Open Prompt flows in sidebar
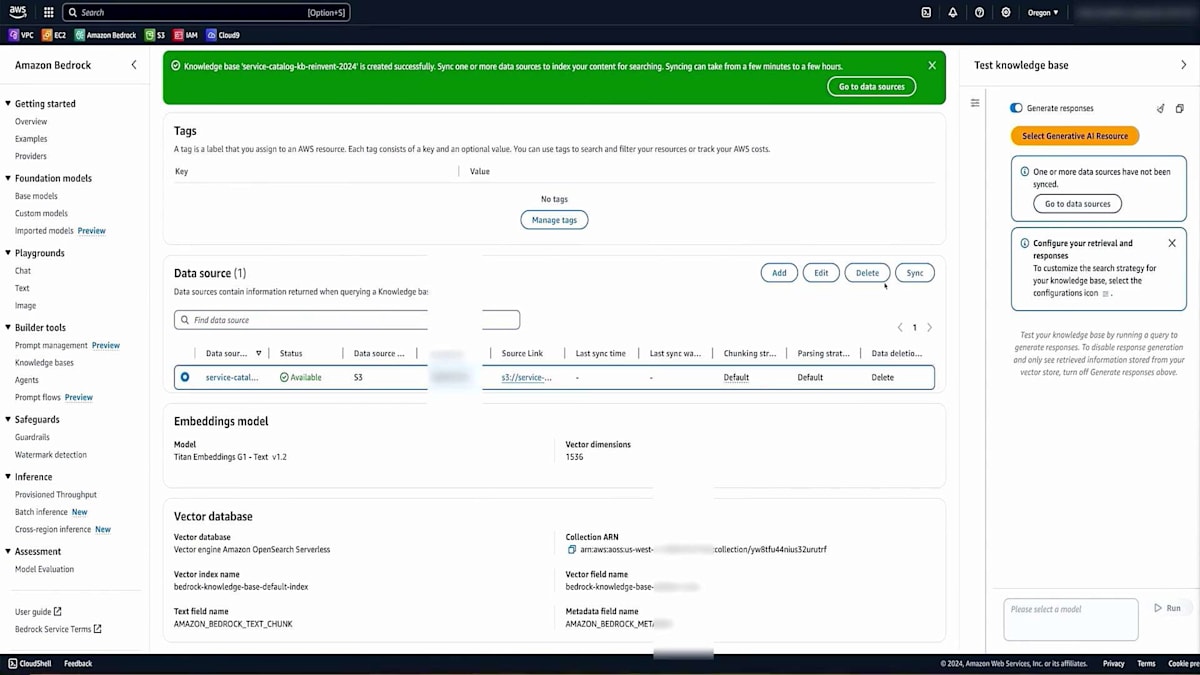 tap(38, 397)
